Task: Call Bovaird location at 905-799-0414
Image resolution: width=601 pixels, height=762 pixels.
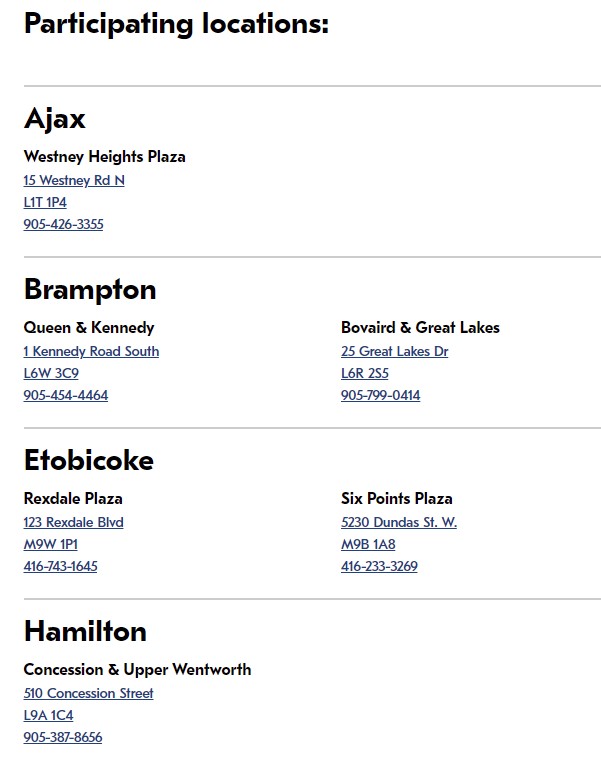Action: pyautogui.click(x=380, y=395)
